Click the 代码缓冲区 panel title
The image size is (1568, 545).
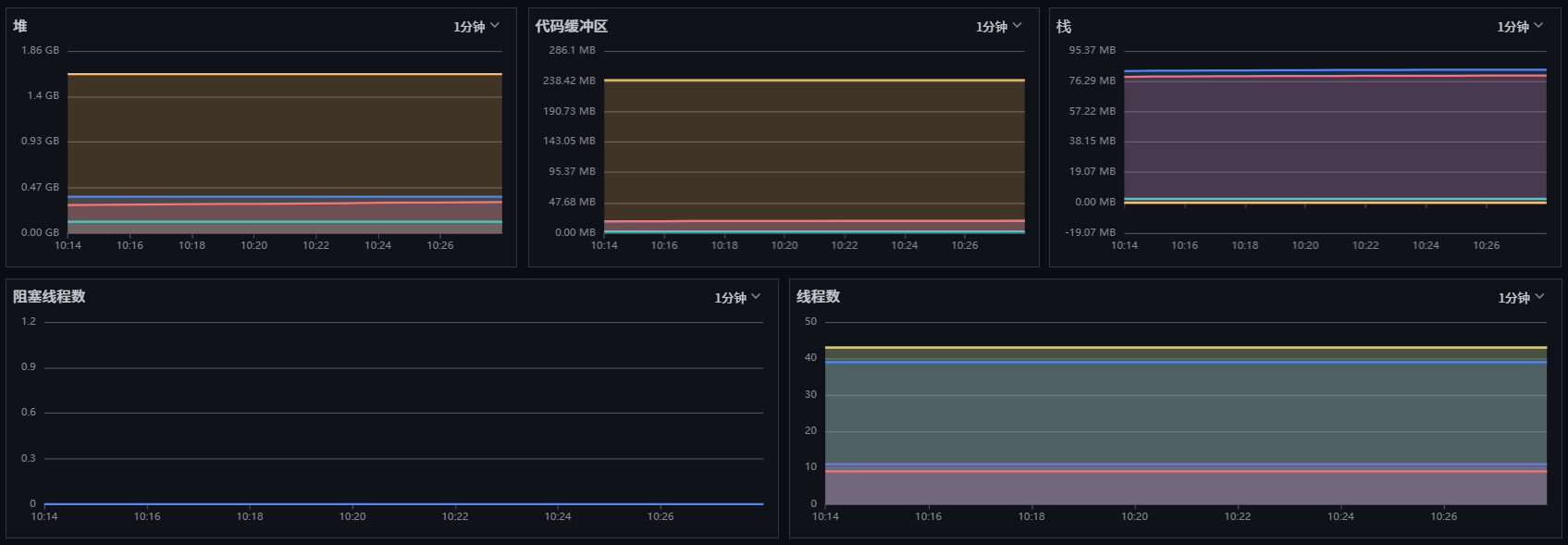click(571, 26)
